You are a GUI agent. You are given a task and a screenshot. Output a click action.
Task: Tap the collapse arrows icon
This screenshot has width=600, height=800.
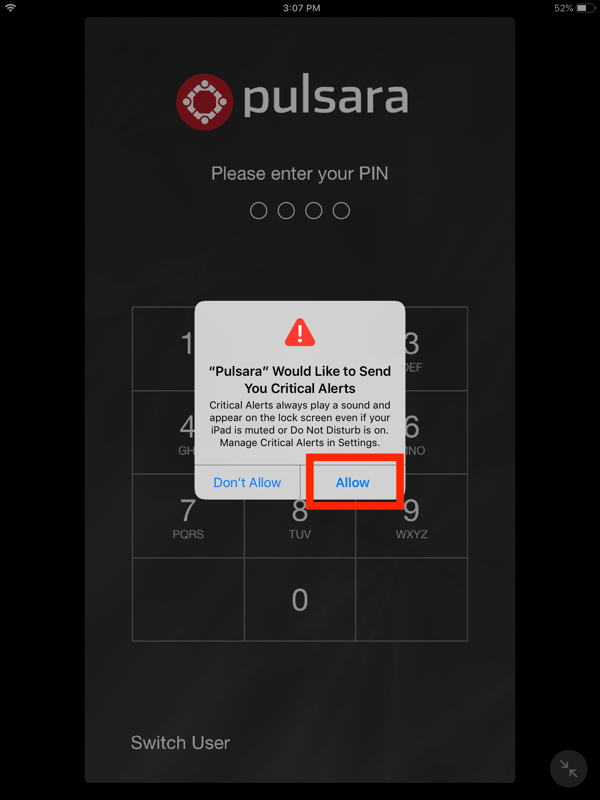(x=568, y=768)
